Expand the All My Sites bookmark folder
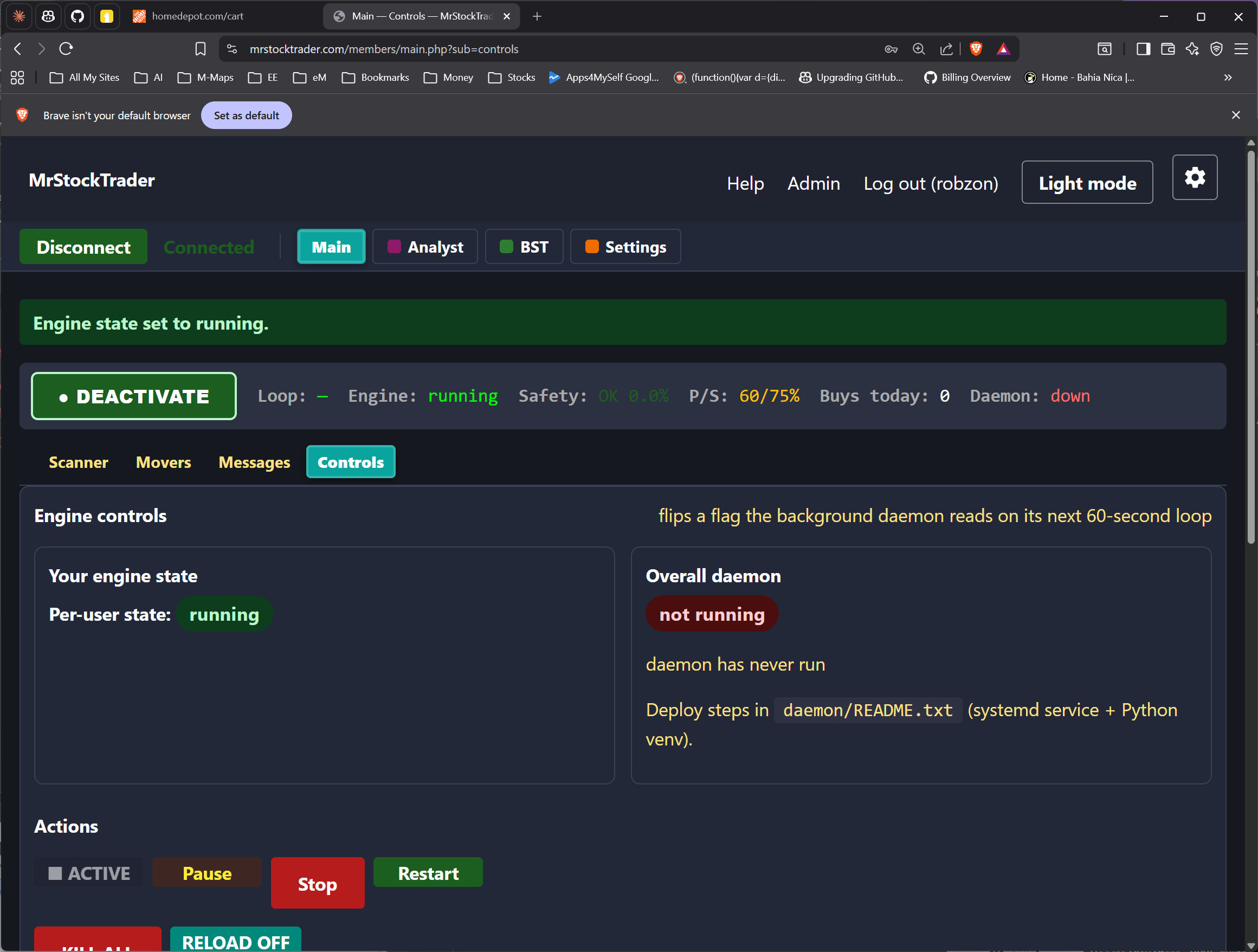The height and width of the screenshot is (952, 1258). (x=84, y=78)
